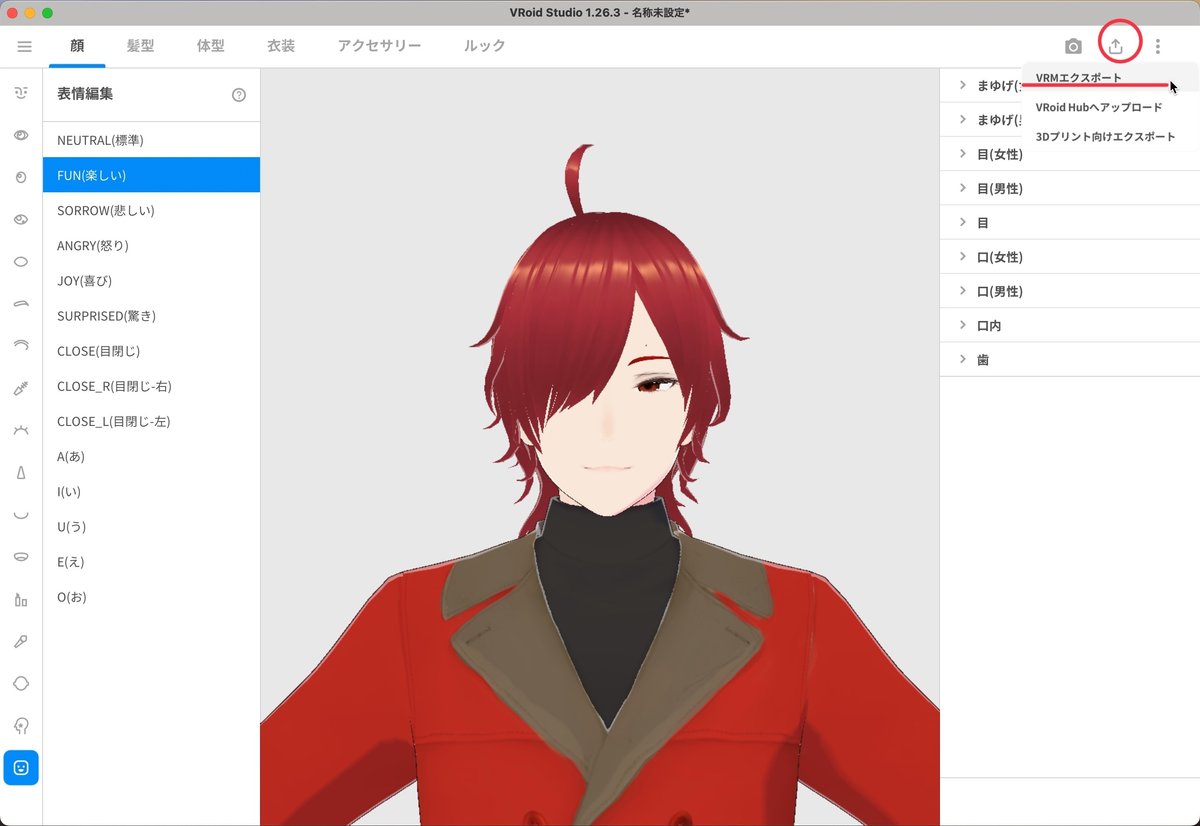
Task: Open the hamburger menu at top left
Action: 24,45
